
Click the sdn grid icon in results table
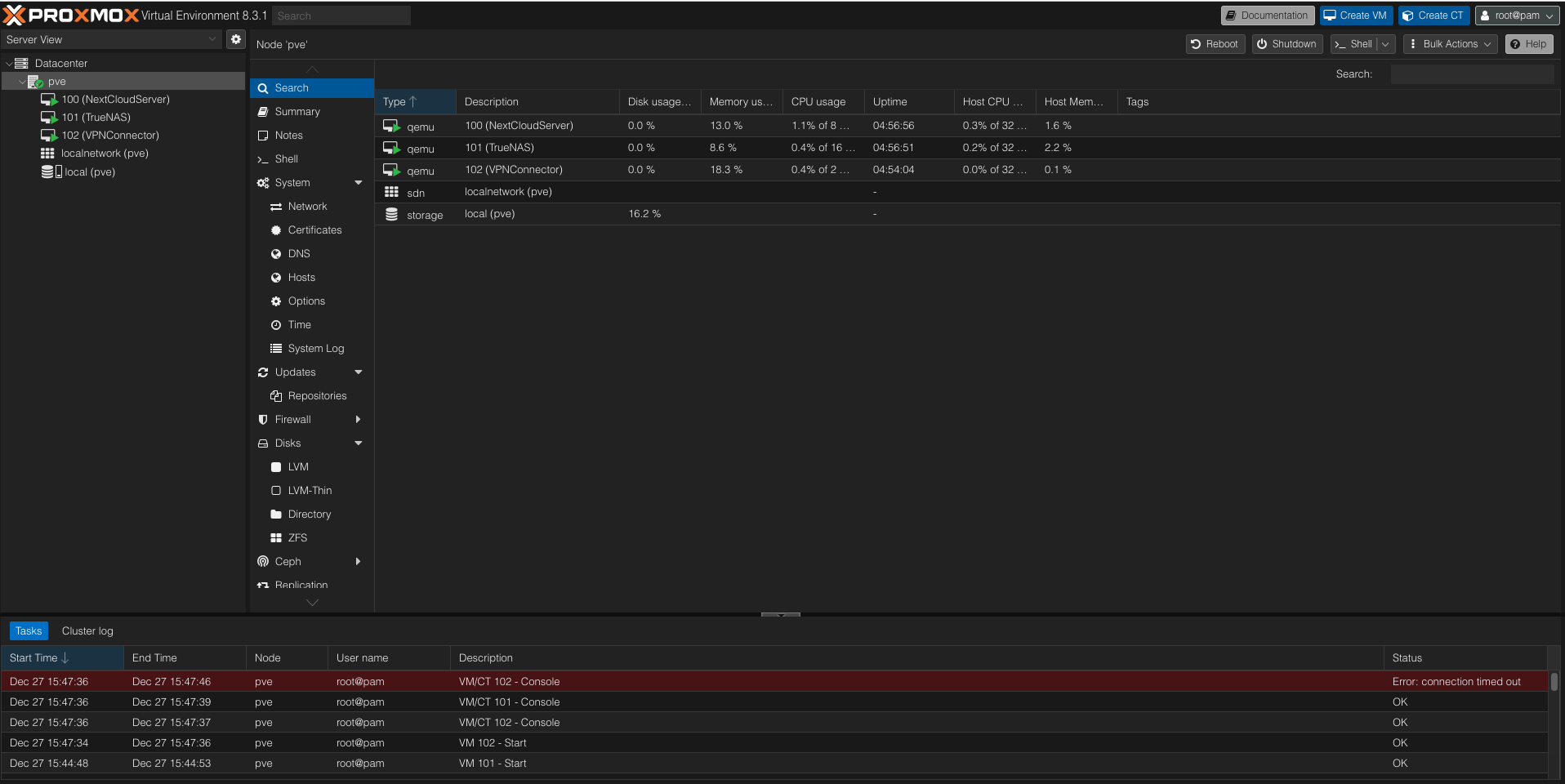point(391,192)
